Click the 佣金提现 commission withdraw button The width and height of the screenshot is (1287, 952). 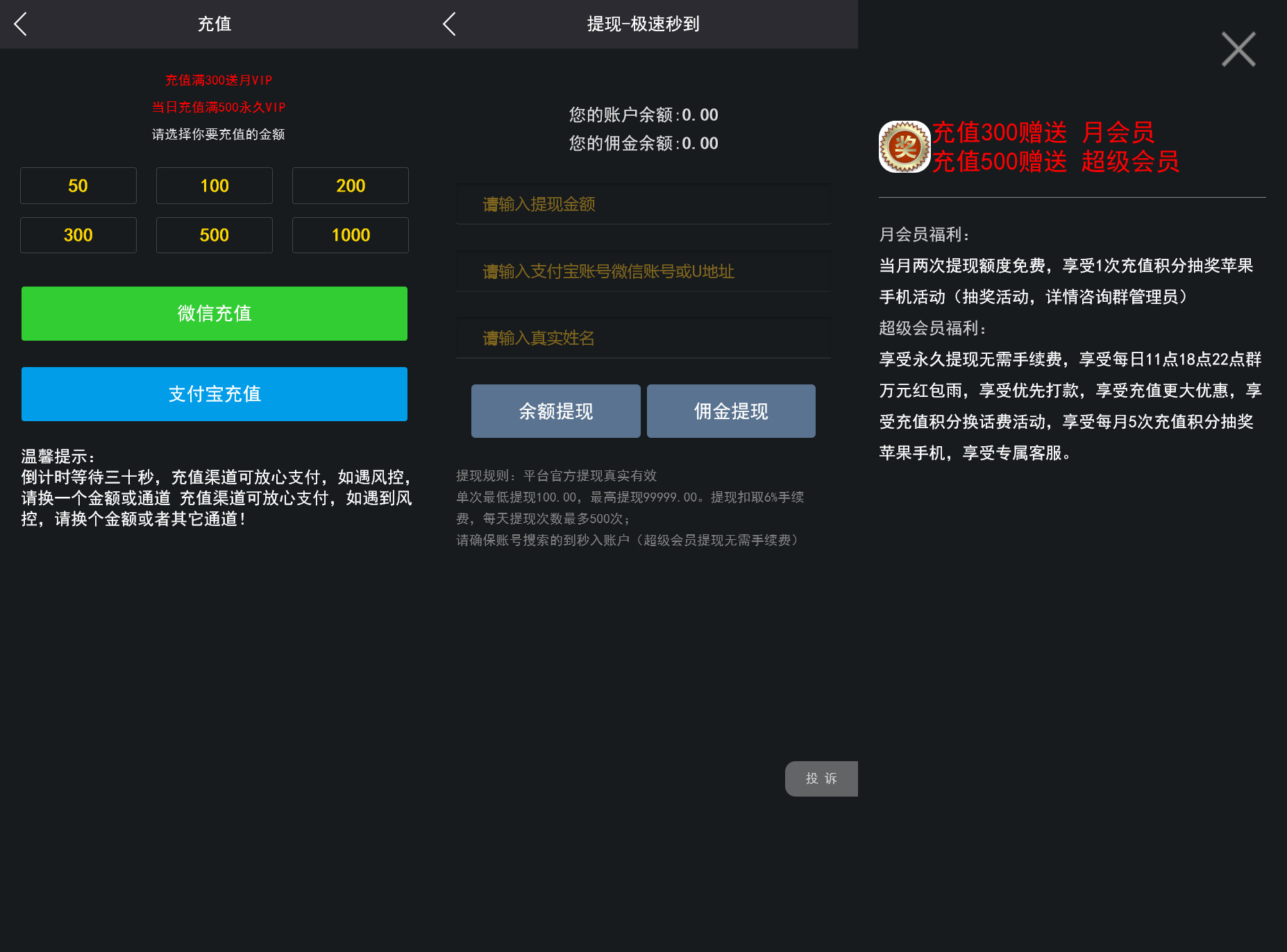point(730,410)
